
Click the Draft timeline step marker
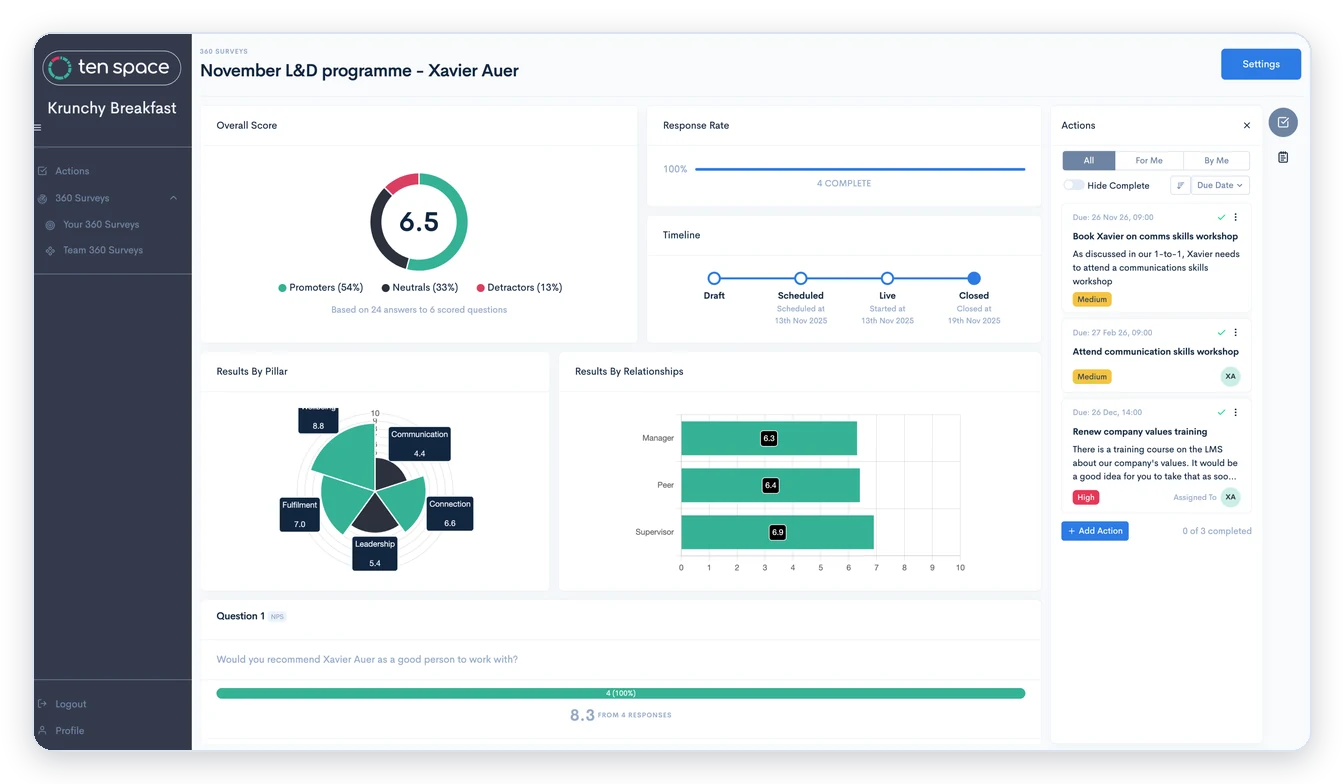[x=714, y=279]
